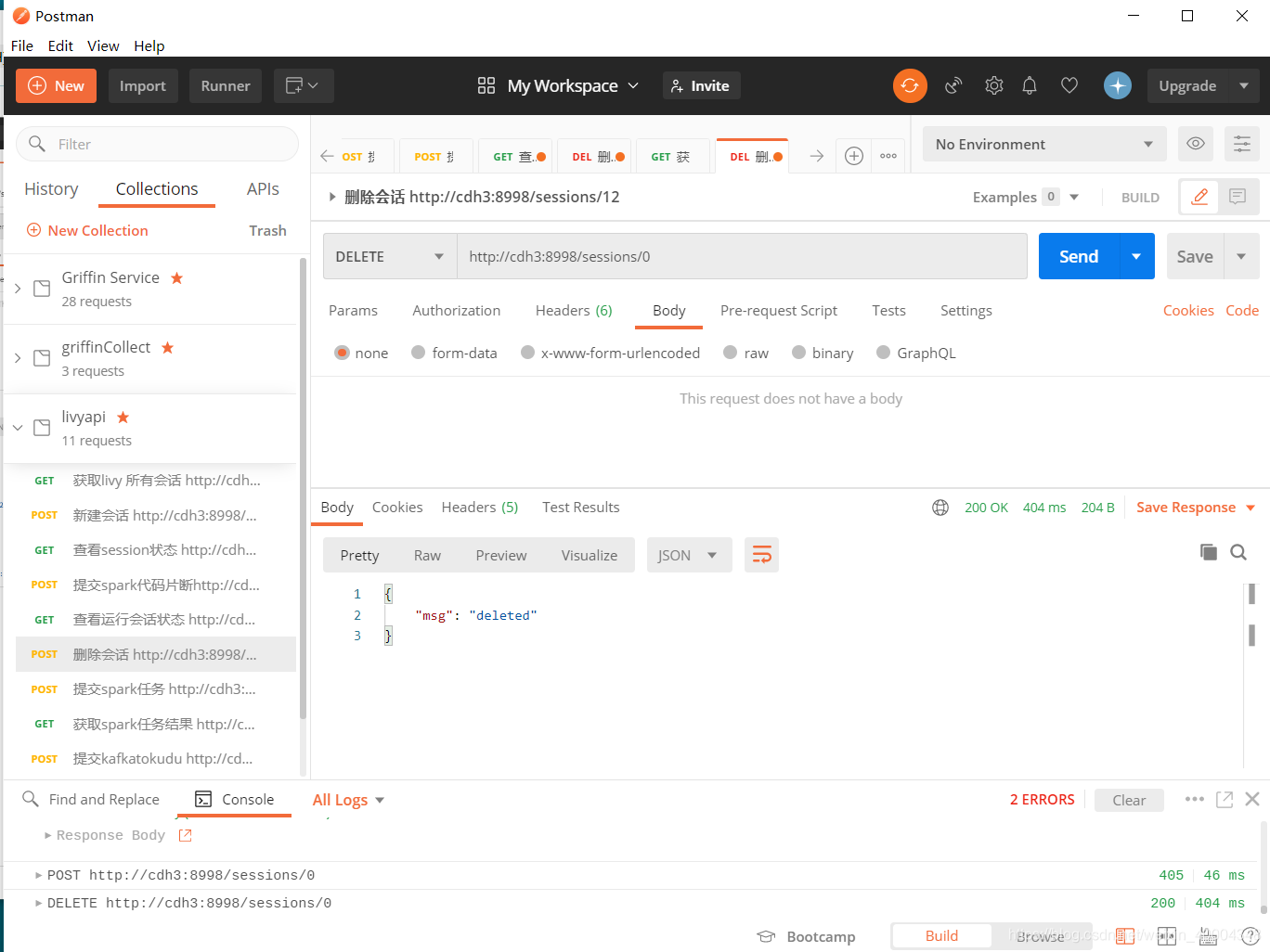The height and width of the screenshot is (952, 1270).
Task: Click the orange sync icon
Action: coord(910,85)
